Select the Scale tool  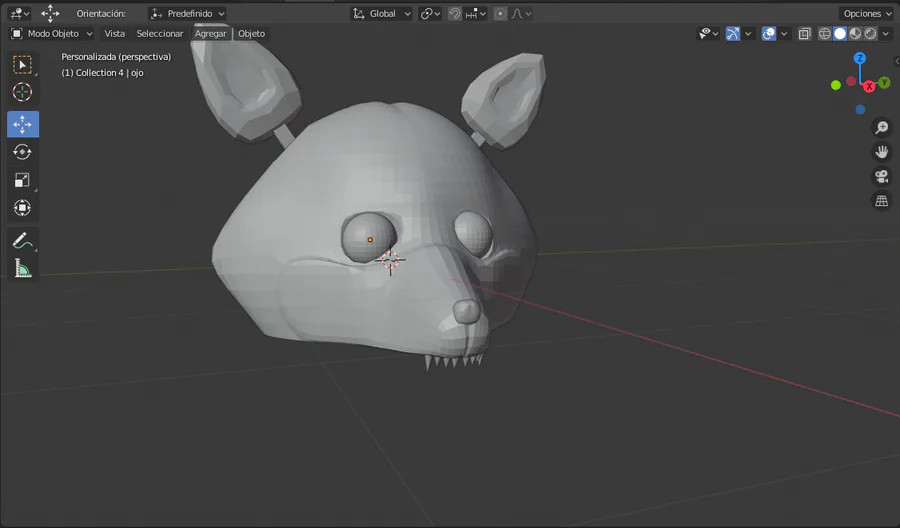point(22,180)
